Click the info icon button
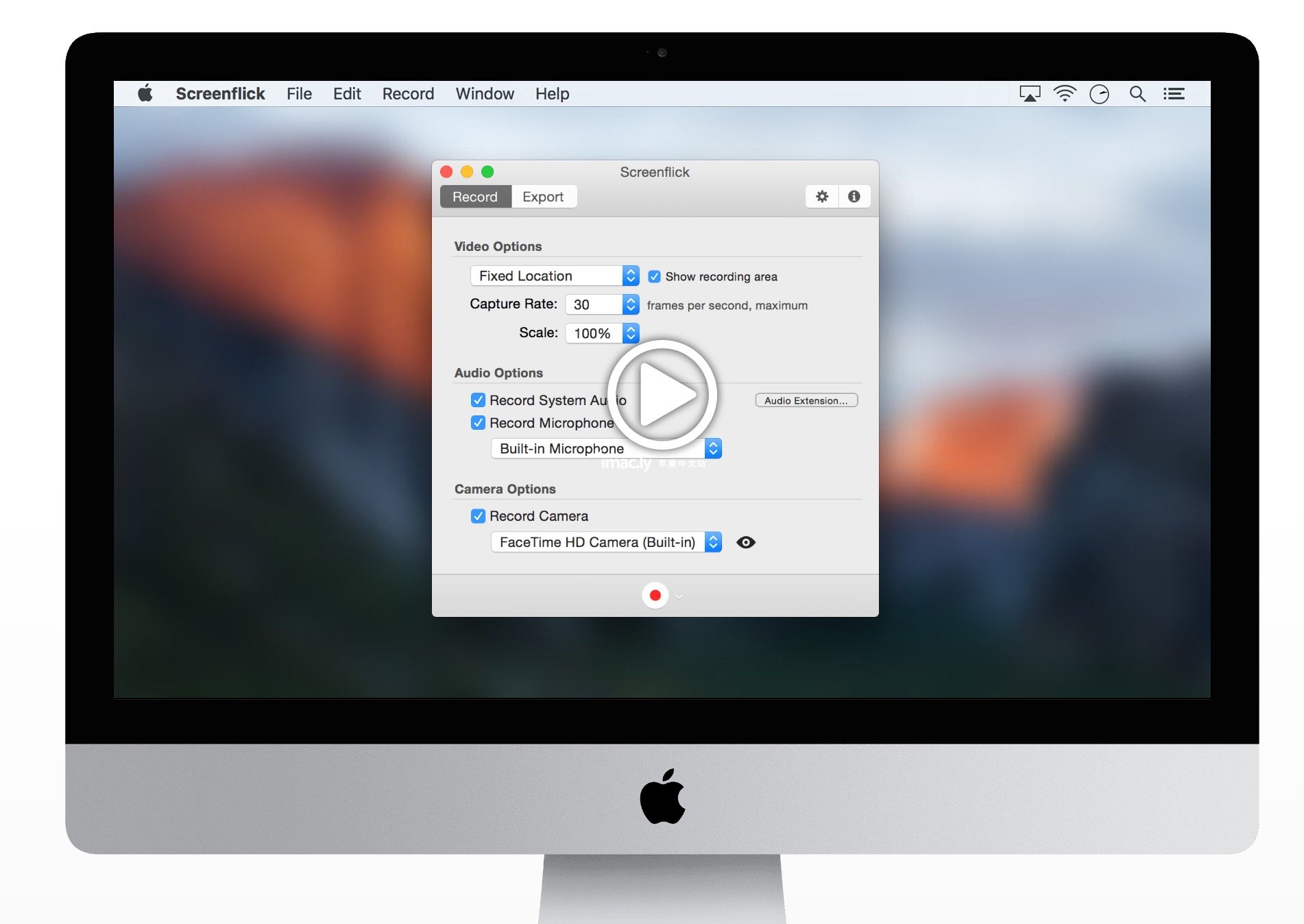Viewport: 1304px width, 924px height. coord(854,197)
